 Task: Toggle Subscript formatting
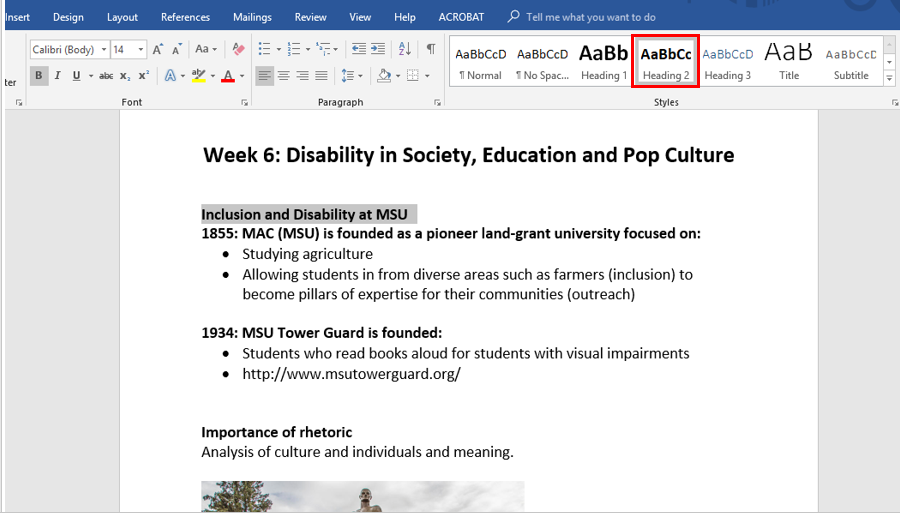(125, 75)
